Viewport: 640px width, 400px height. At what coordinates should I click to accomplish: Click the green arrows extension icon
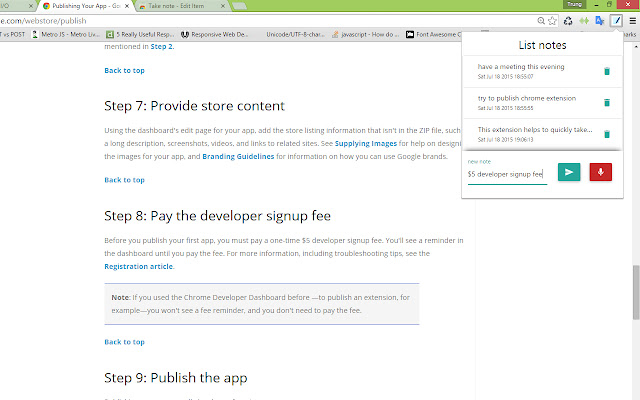click(584, 21)
